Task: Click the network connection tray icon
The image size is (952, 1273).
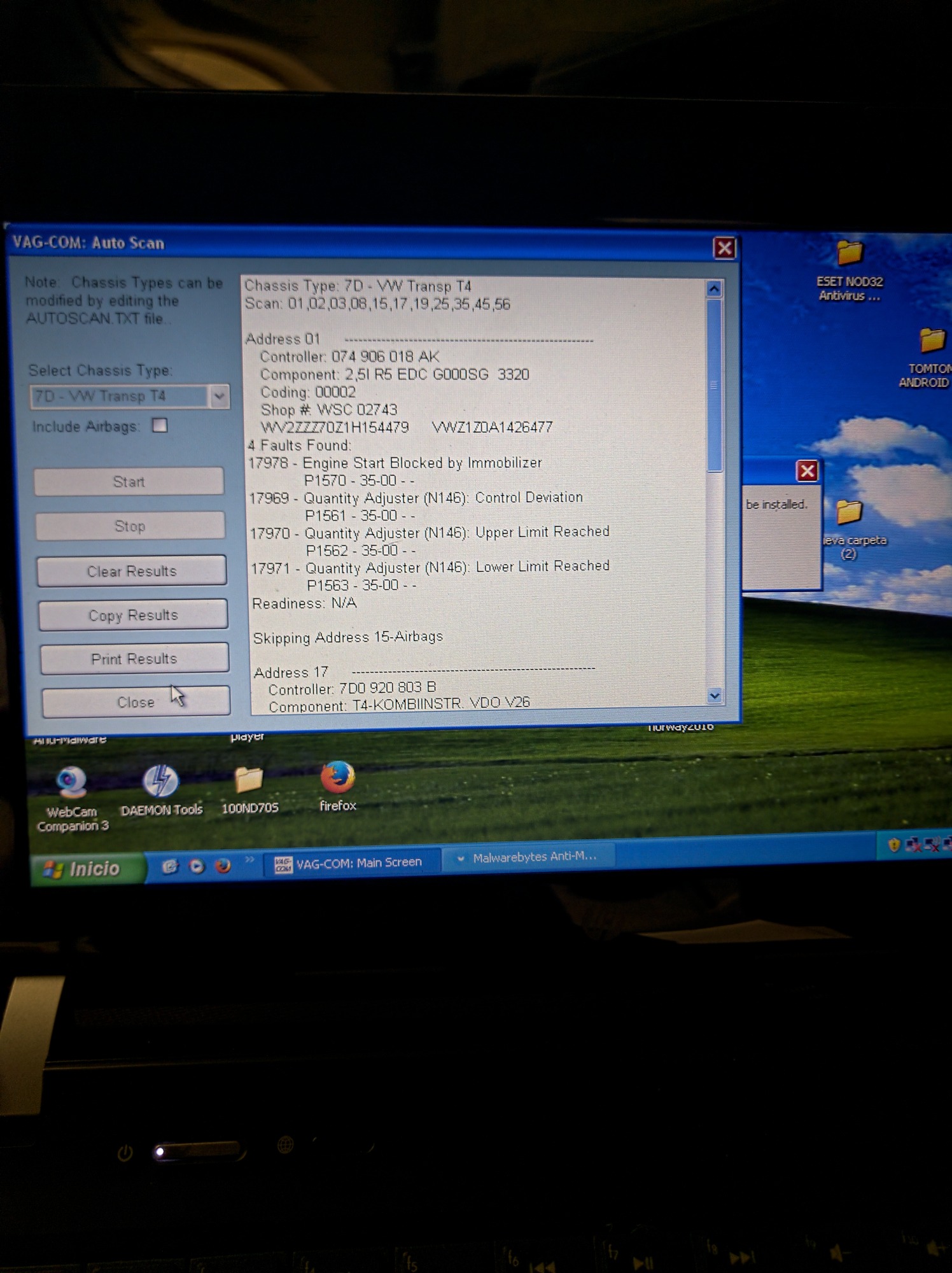Action: (913, 844)
